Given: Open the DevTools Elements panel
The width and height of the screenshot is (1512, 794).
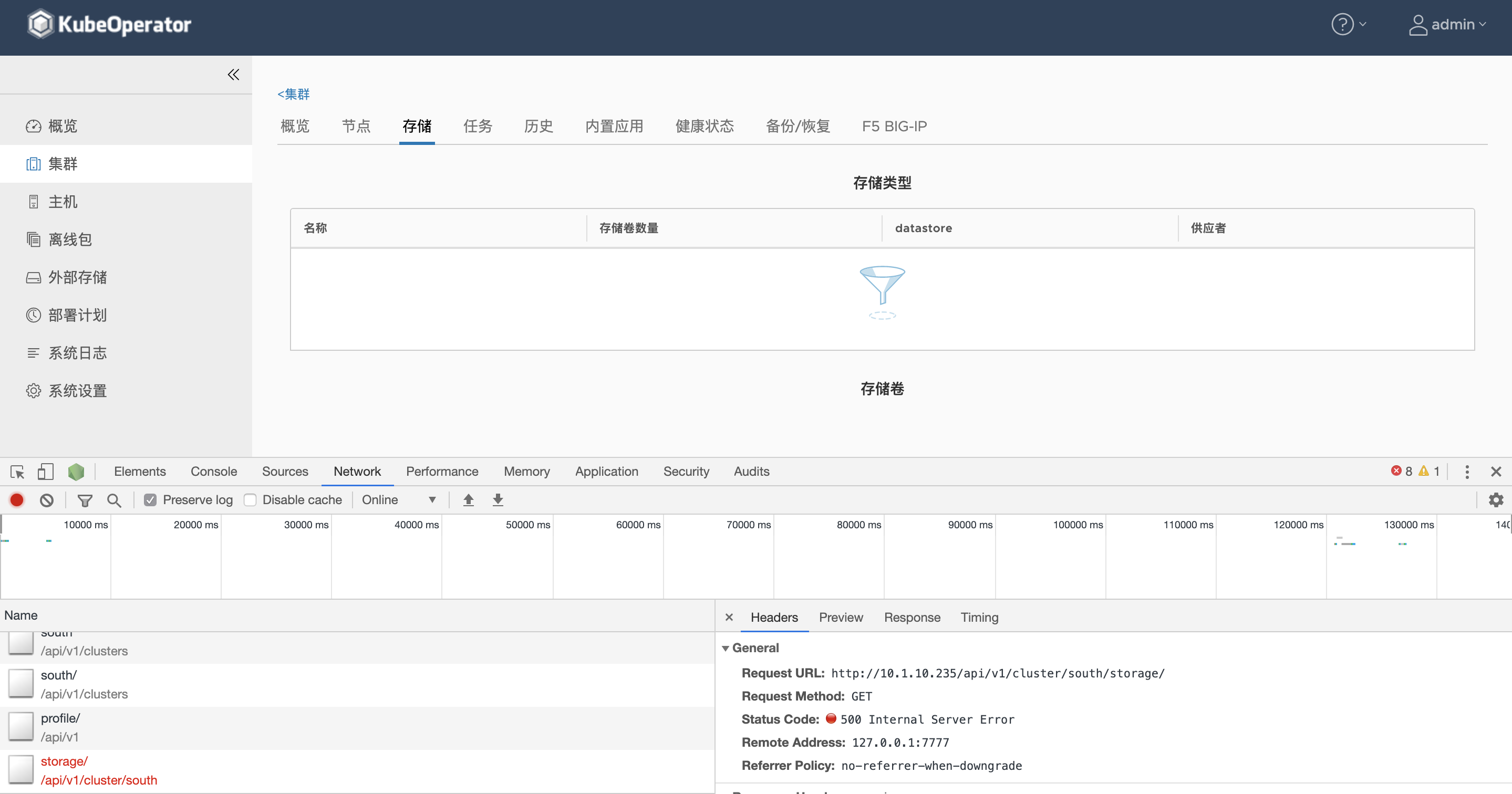Looking at the screenshot, I should 140,471.
